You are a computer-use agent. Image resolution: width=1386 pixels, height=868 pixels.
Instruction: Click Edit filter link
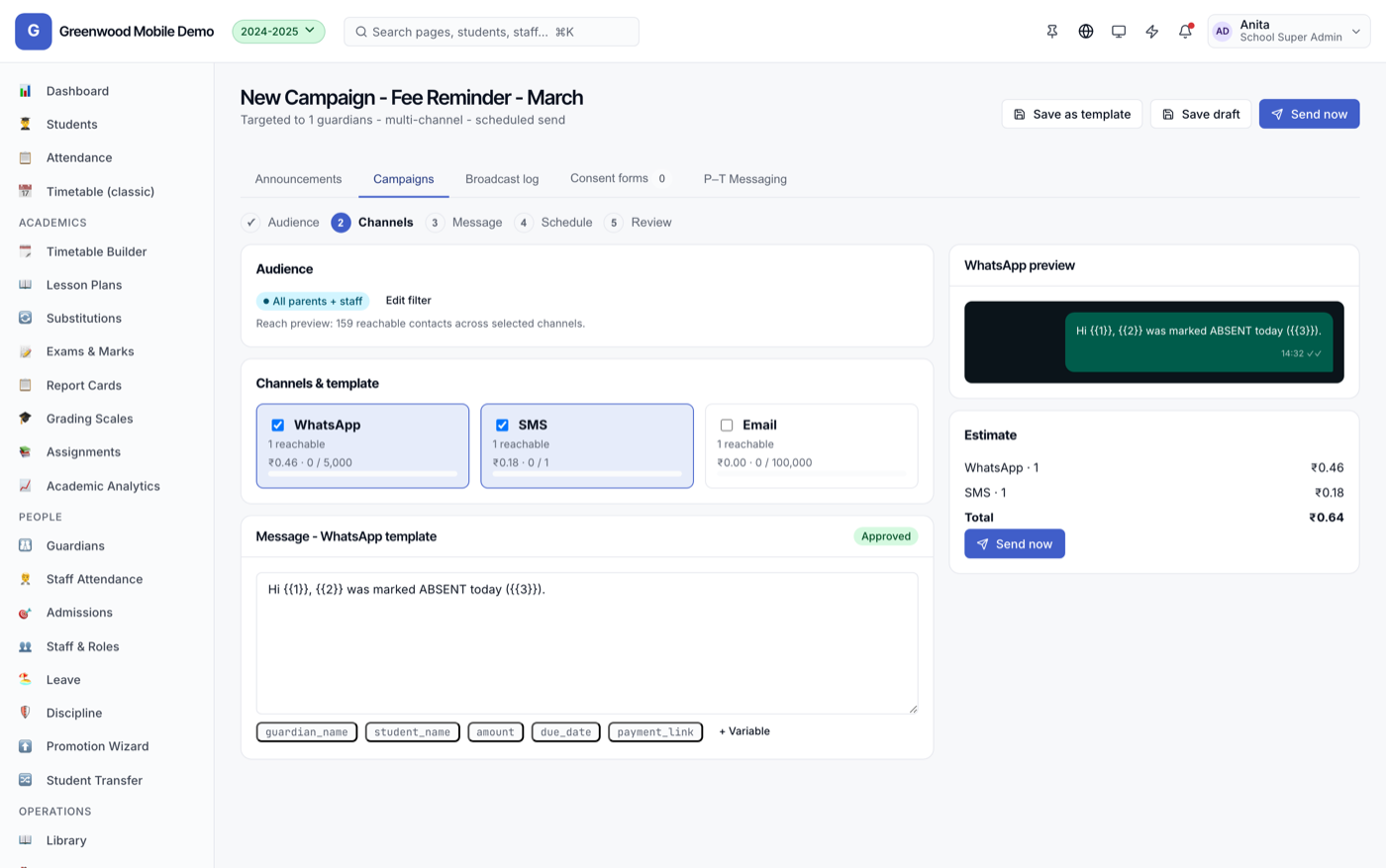click(408, 301)
